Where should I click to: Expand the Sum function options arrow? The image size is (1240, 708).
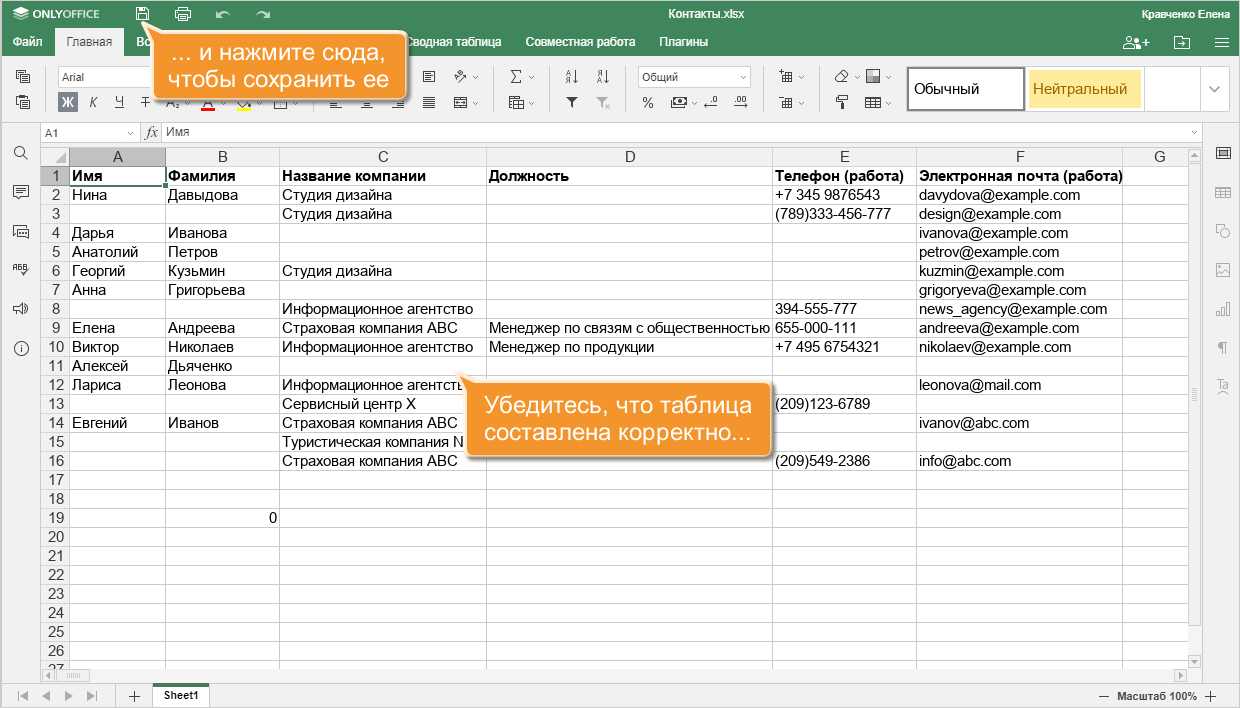click(531, 77)
